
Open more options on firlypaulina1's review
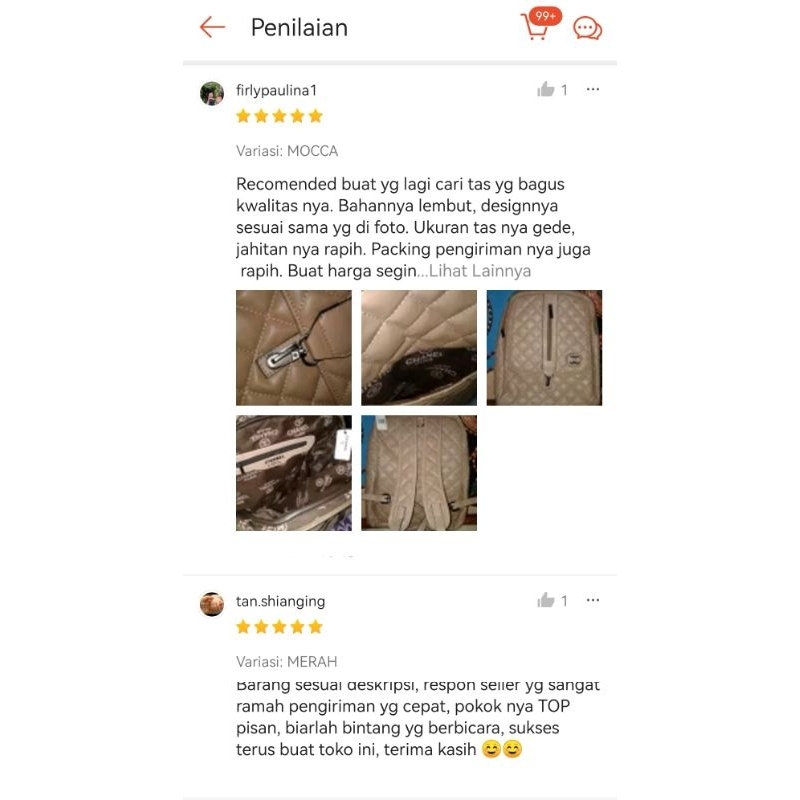click(592, 90)
